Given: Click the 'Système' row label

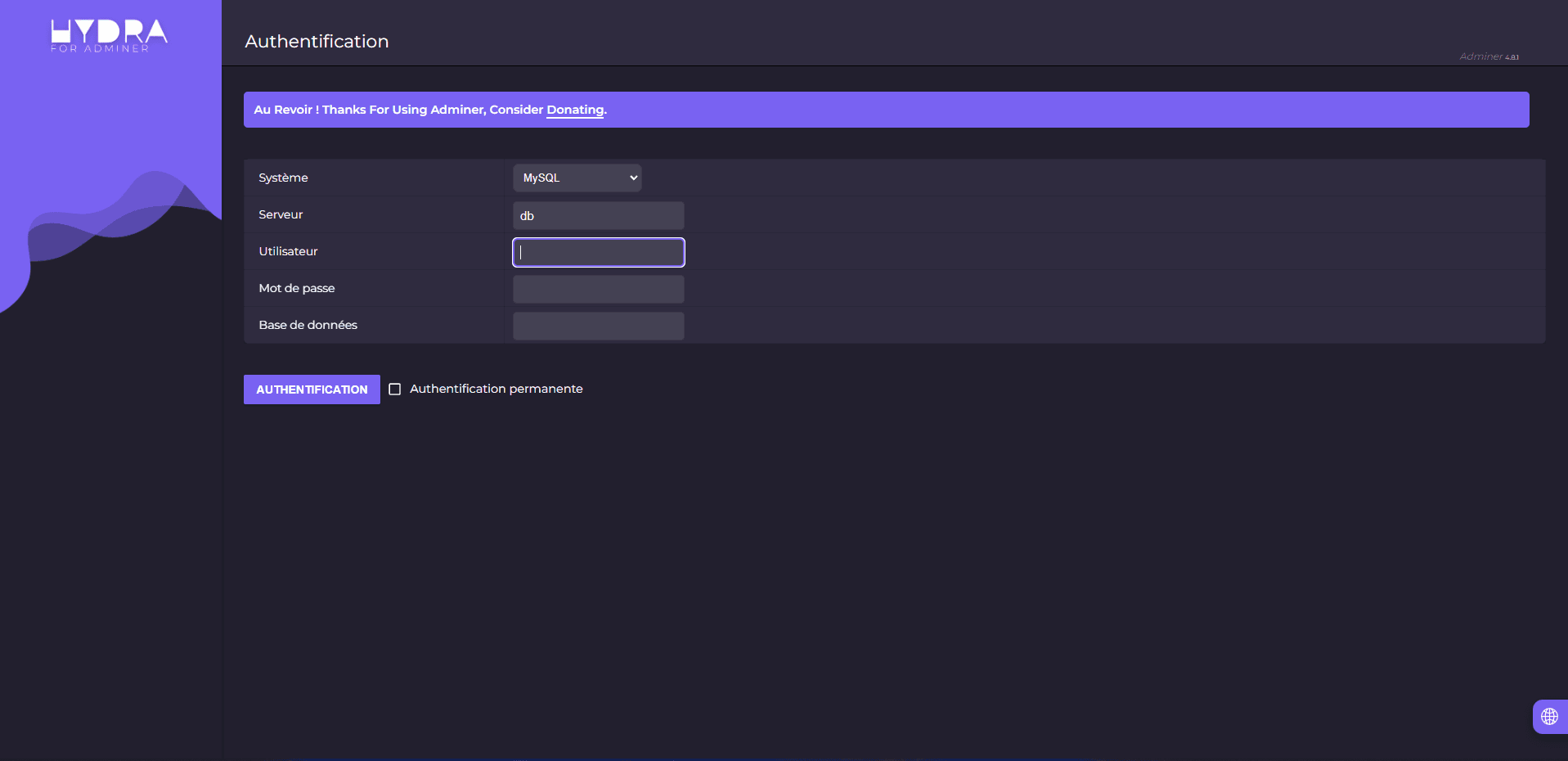Looking at the screenshot, I should click(x=283, y=178).
